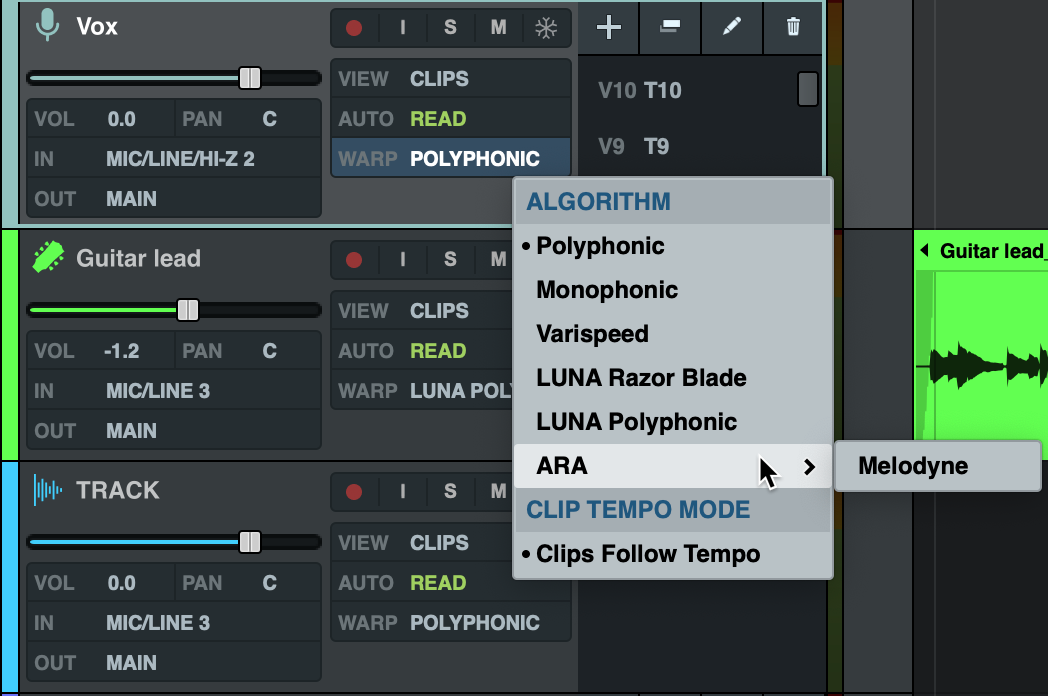The height and width of the screenshot is (696, 1048).
Task: Freeze the Vox track with the snowflake icon
Action: (547, 28)
